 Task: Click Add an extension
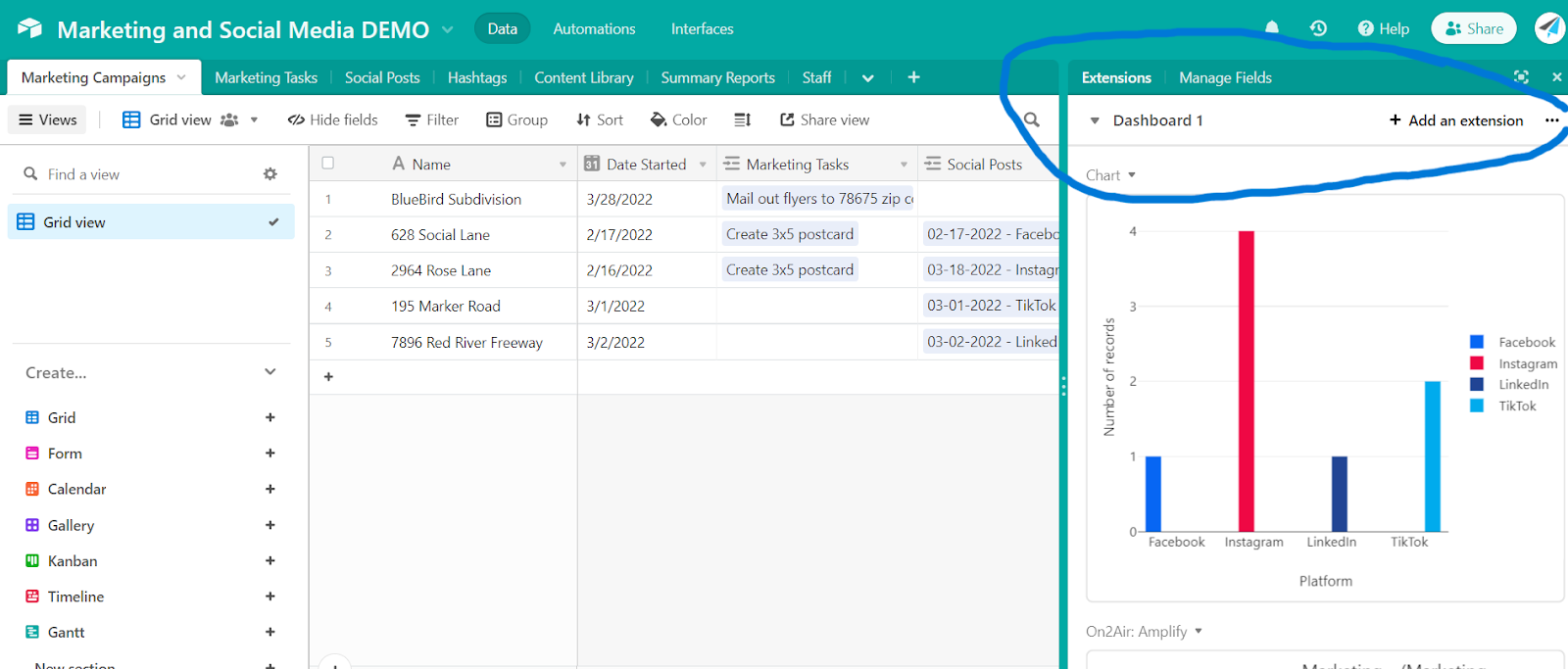coord(1455,120)
